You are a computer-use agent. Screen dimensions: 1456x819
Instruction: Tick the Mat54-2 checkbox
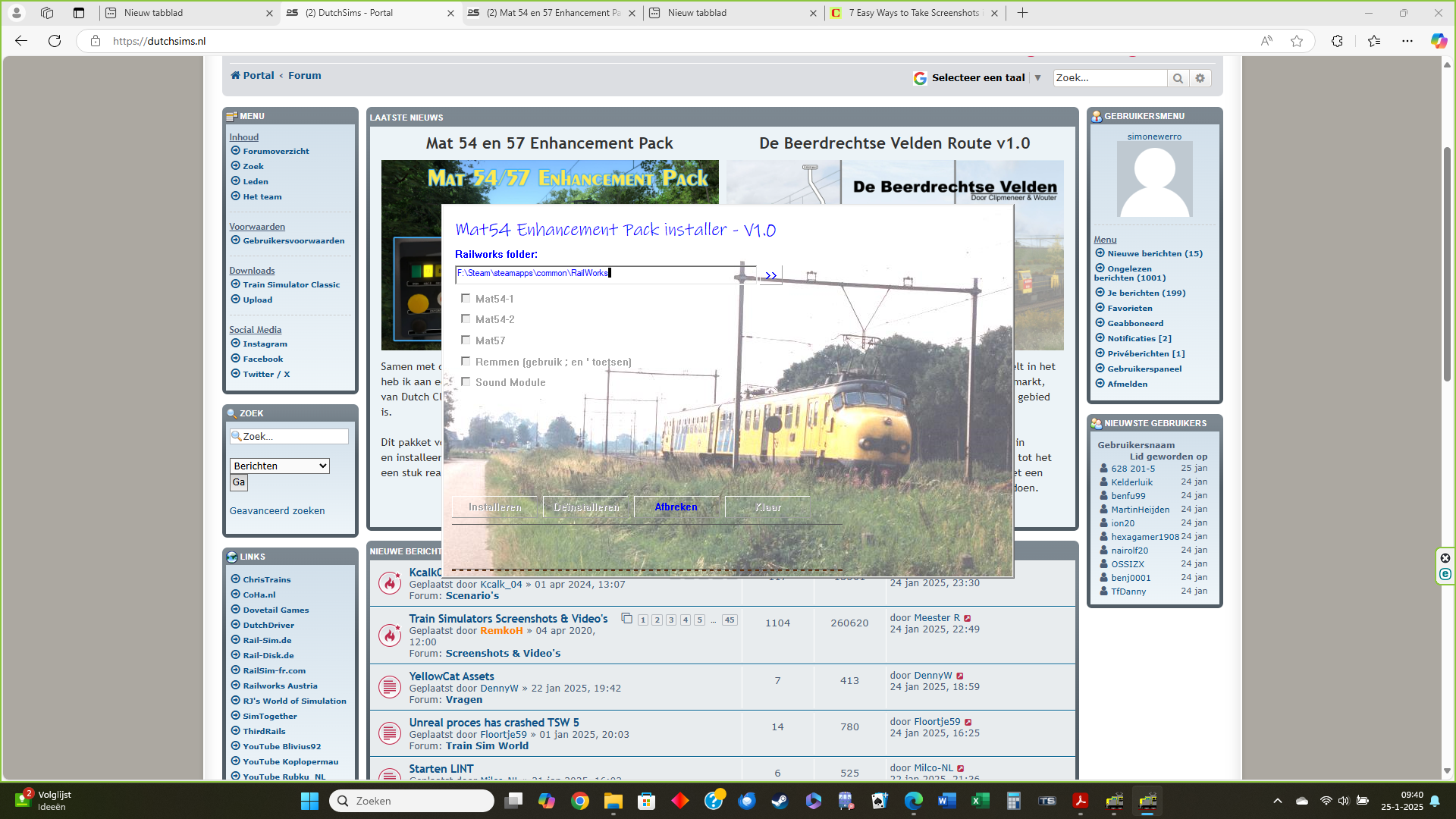coord(466,319)
